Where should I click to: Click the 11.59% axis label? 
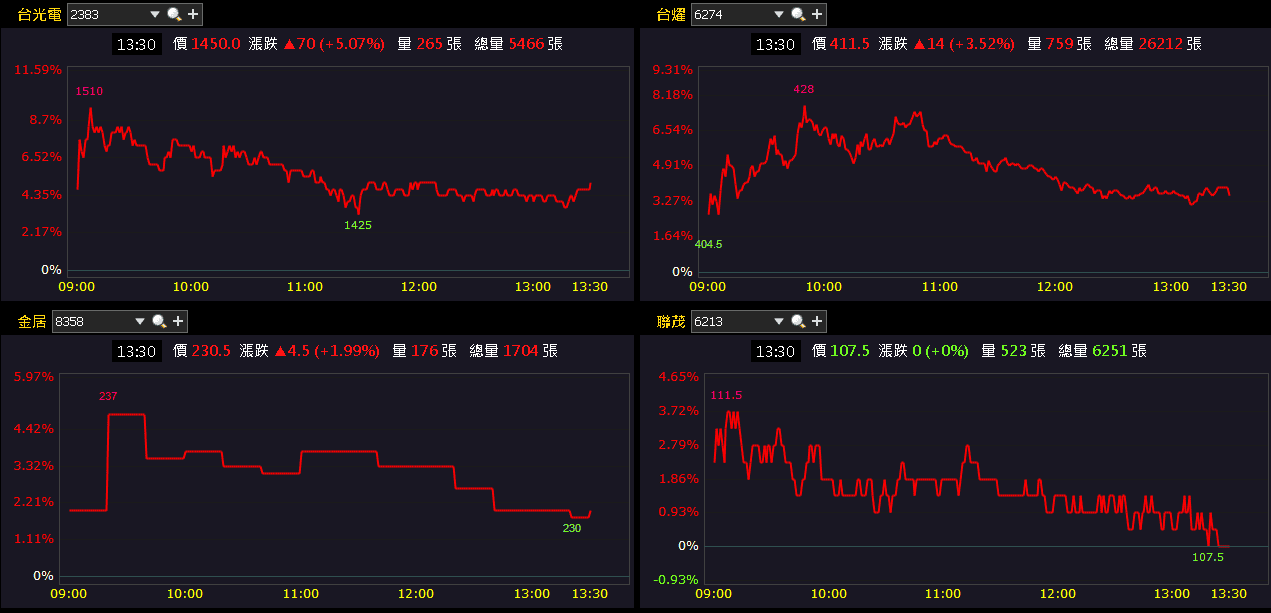tap(38, 69)
